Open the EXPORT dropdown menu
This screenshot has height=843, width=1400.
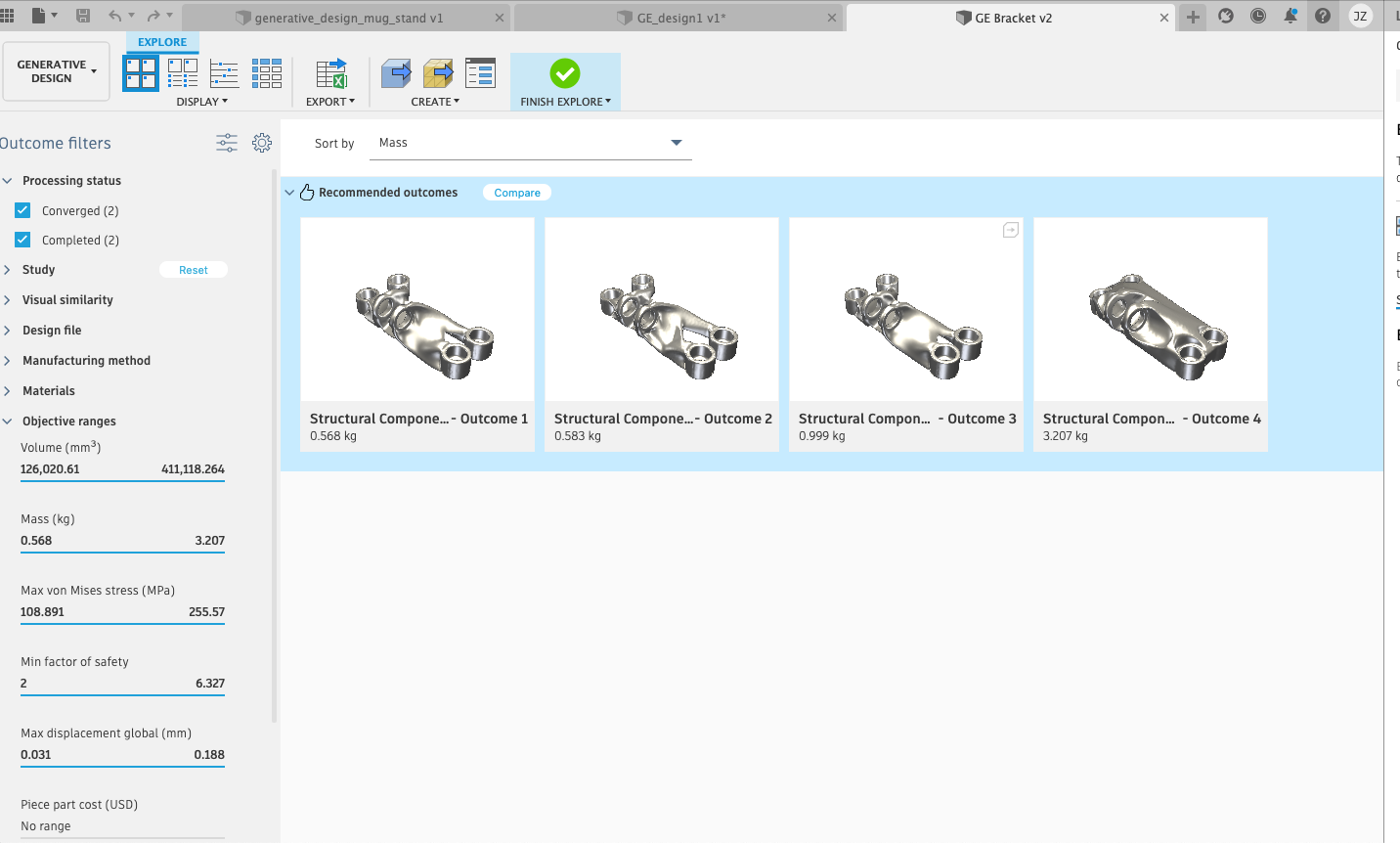pos(330,102)
